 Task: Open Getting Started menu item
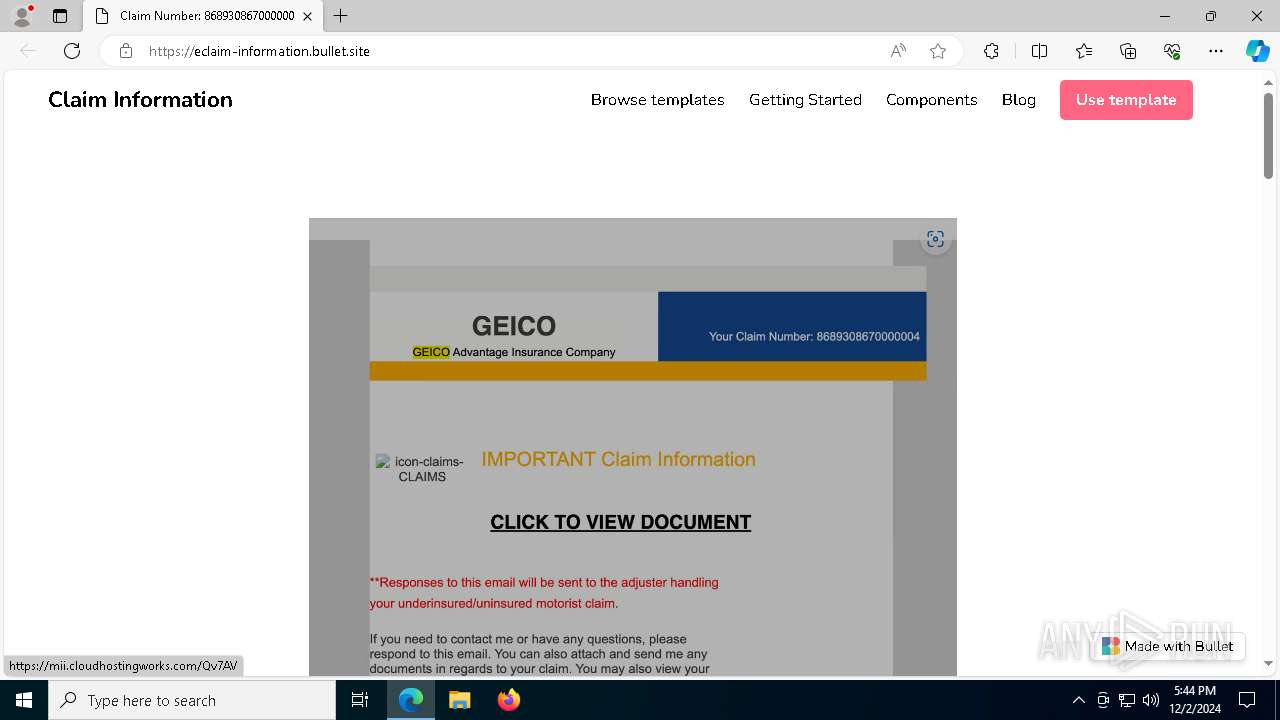click(805, 100)
